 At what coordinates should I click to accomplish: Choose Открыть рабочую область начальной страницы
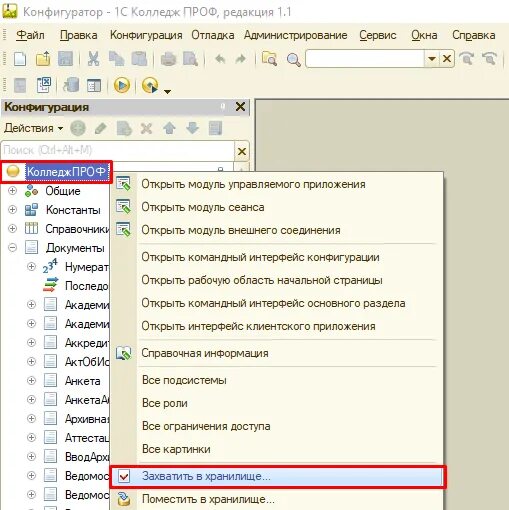tap(277, 280)
